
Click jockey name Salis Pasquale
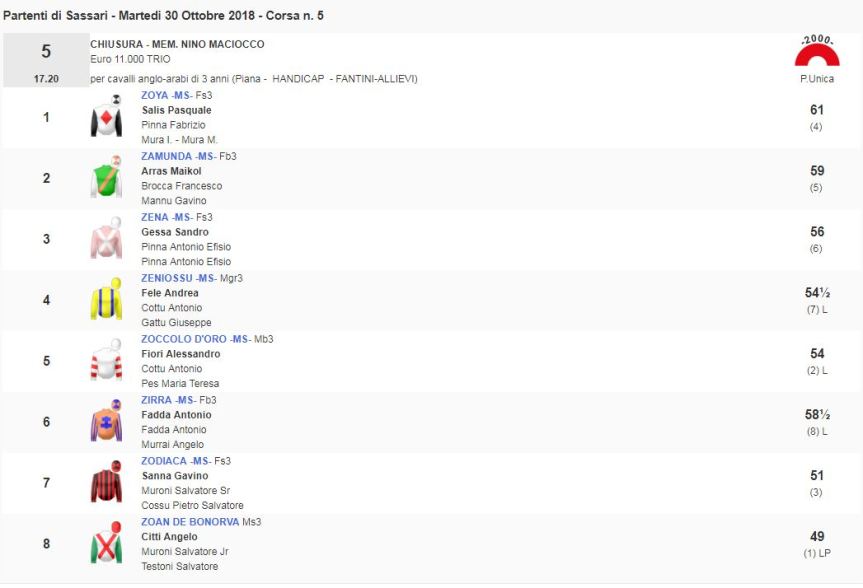[176, 110]
